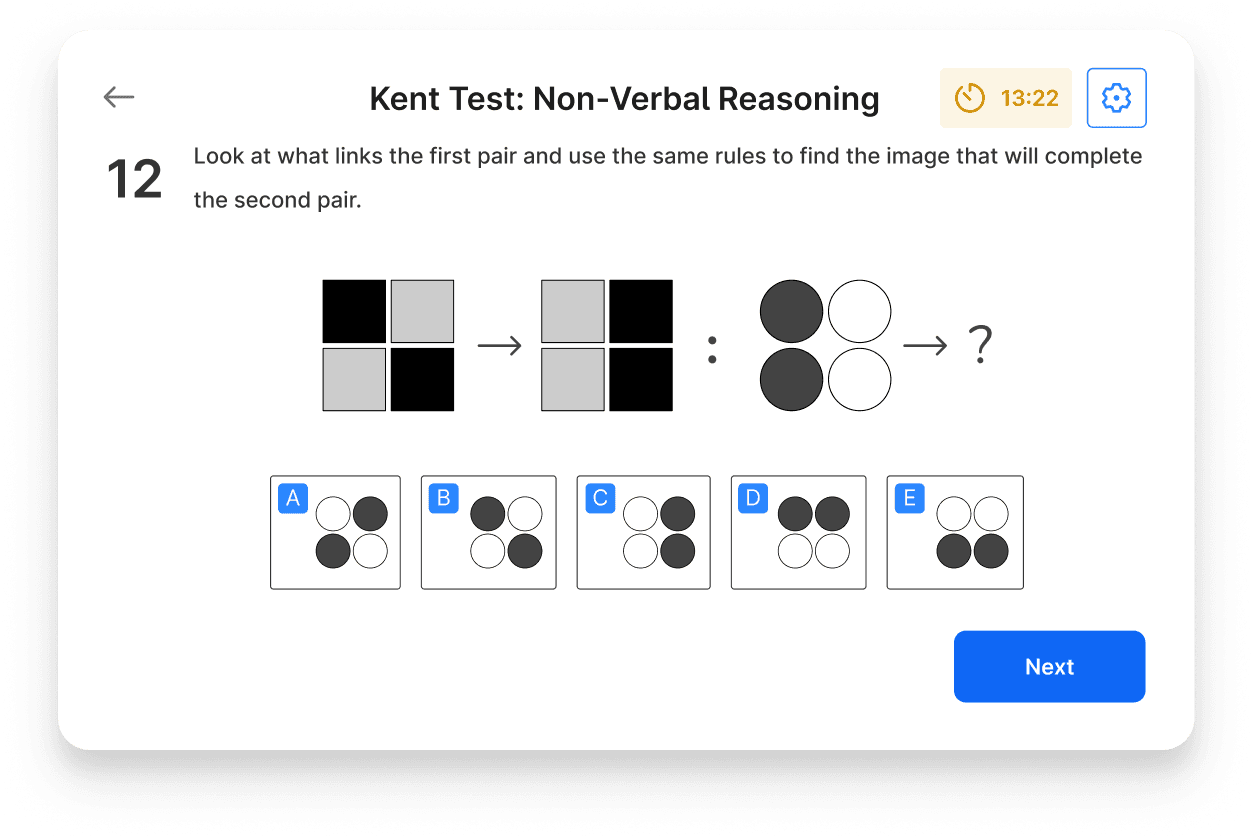Click the Kent Test heading
1252x836 pixels.
click(625, 98)
